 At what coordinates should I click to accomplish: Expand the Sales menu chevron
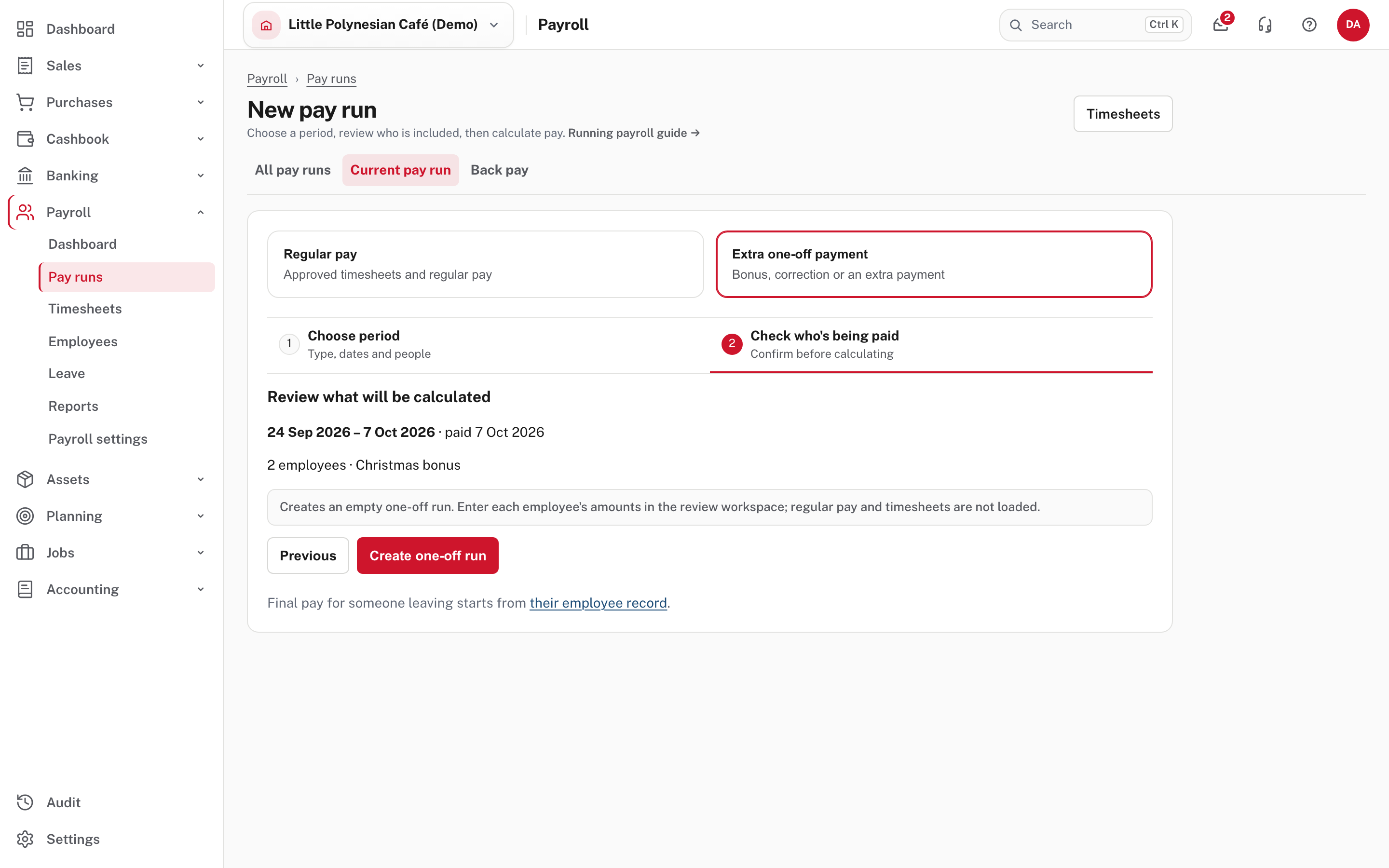click(201, 66)
